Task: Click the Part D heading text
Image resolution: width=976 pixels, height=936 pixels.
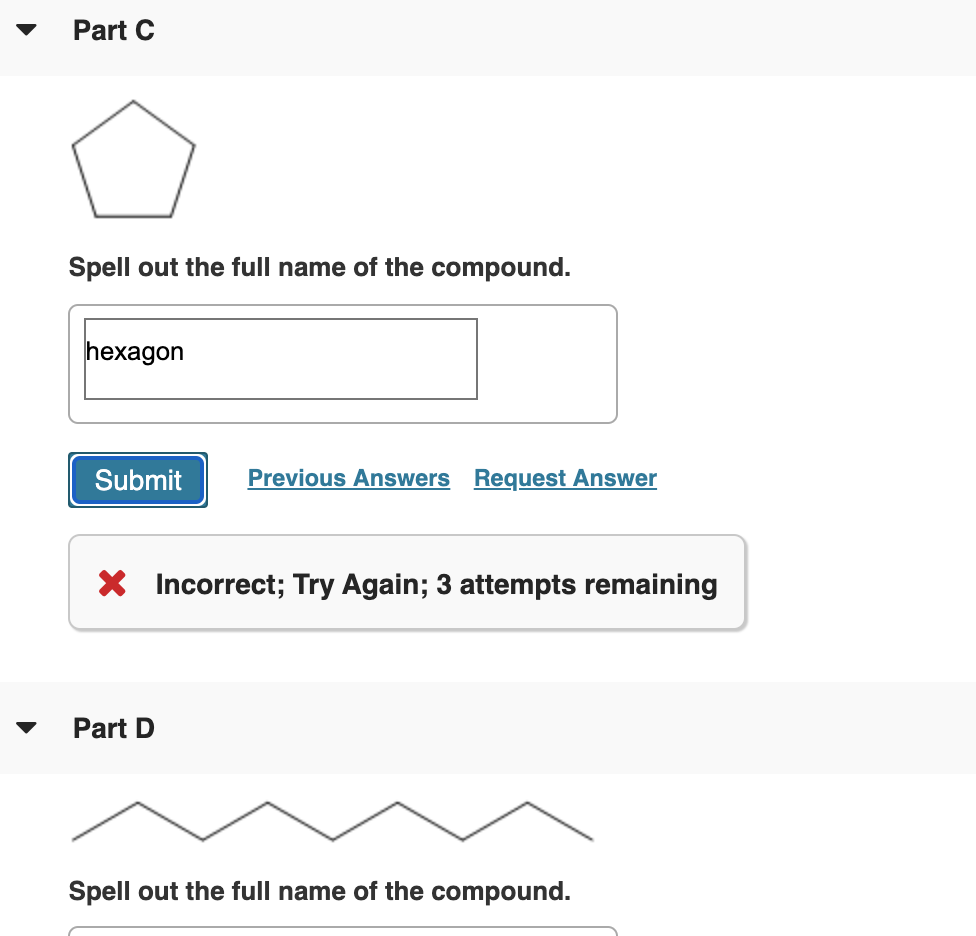Action: pyautogui.click(x=114, y=728)
